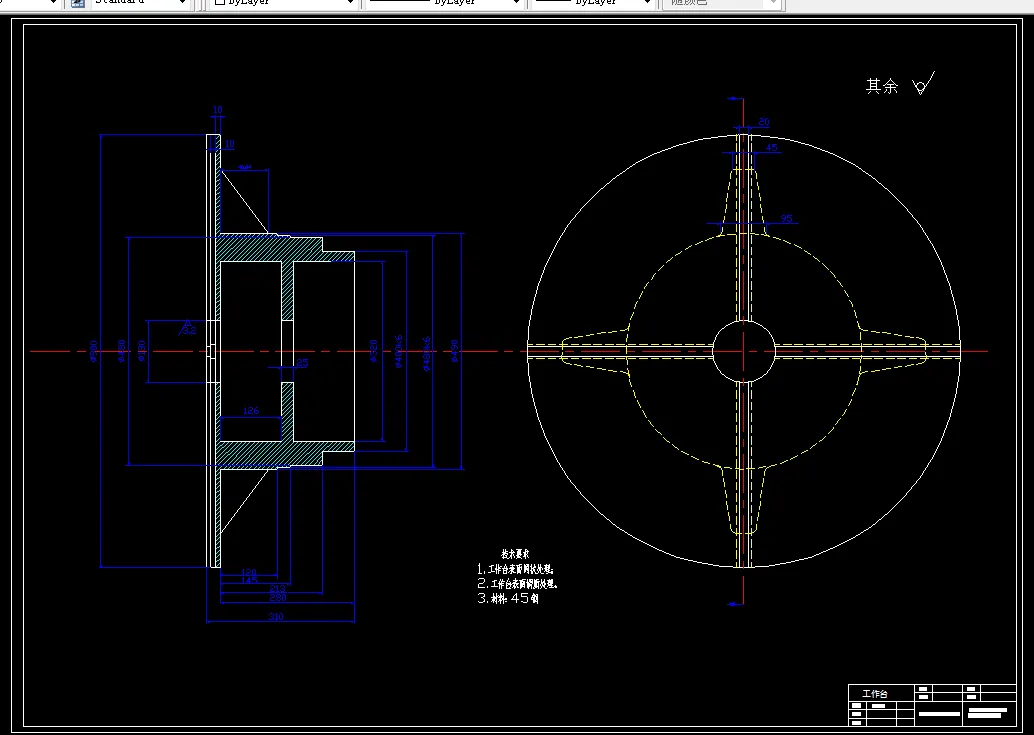This screenshot has width=1034, height=735.
Task: Select the ø490 diameter dimension text
Action: (x=454, y=351)
